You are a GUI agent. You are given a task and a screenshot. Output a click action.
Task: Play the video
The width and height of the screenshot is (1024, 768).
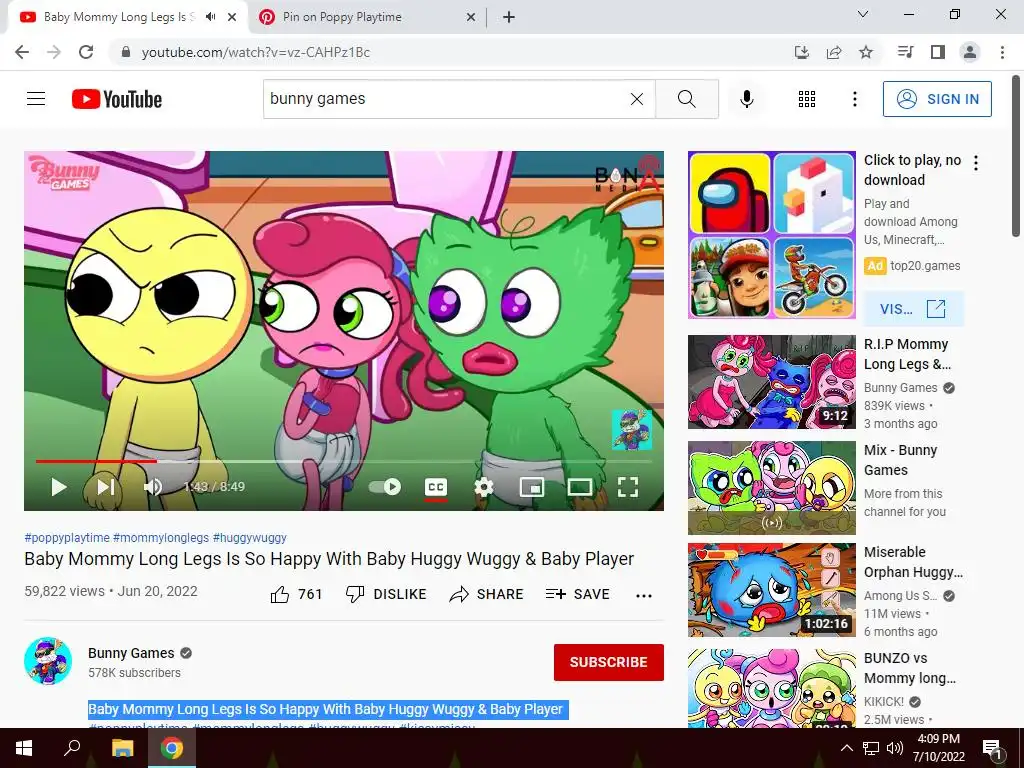point(59,487)
